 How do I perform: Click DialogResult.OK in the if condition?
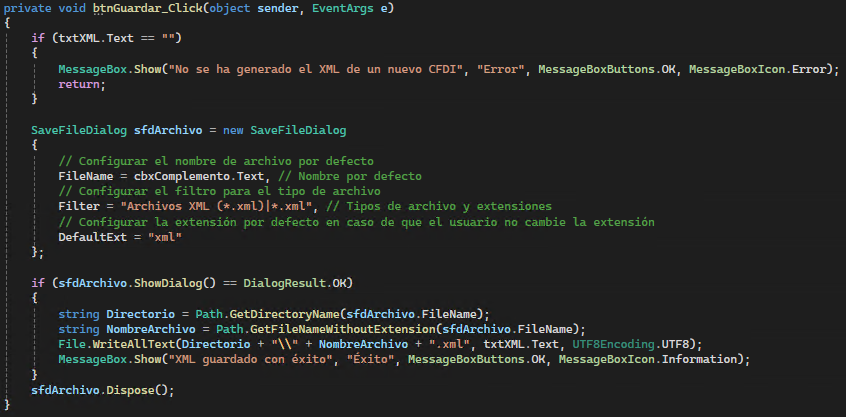point(295,283)
